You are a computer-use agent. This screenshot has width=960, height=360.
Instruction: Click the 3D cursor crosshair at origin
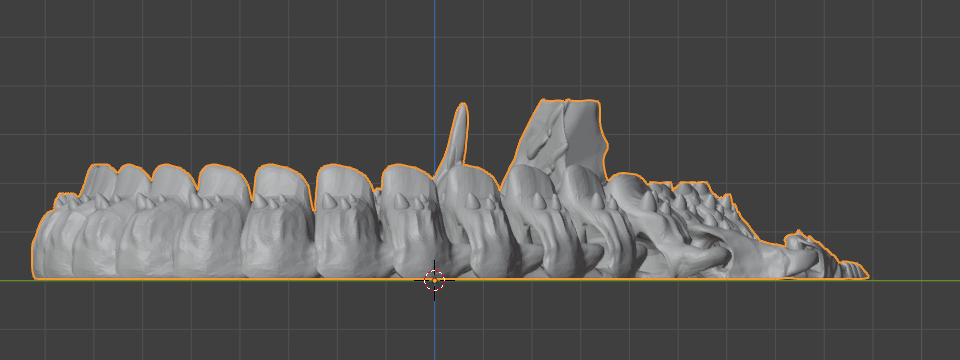point(434,280)
